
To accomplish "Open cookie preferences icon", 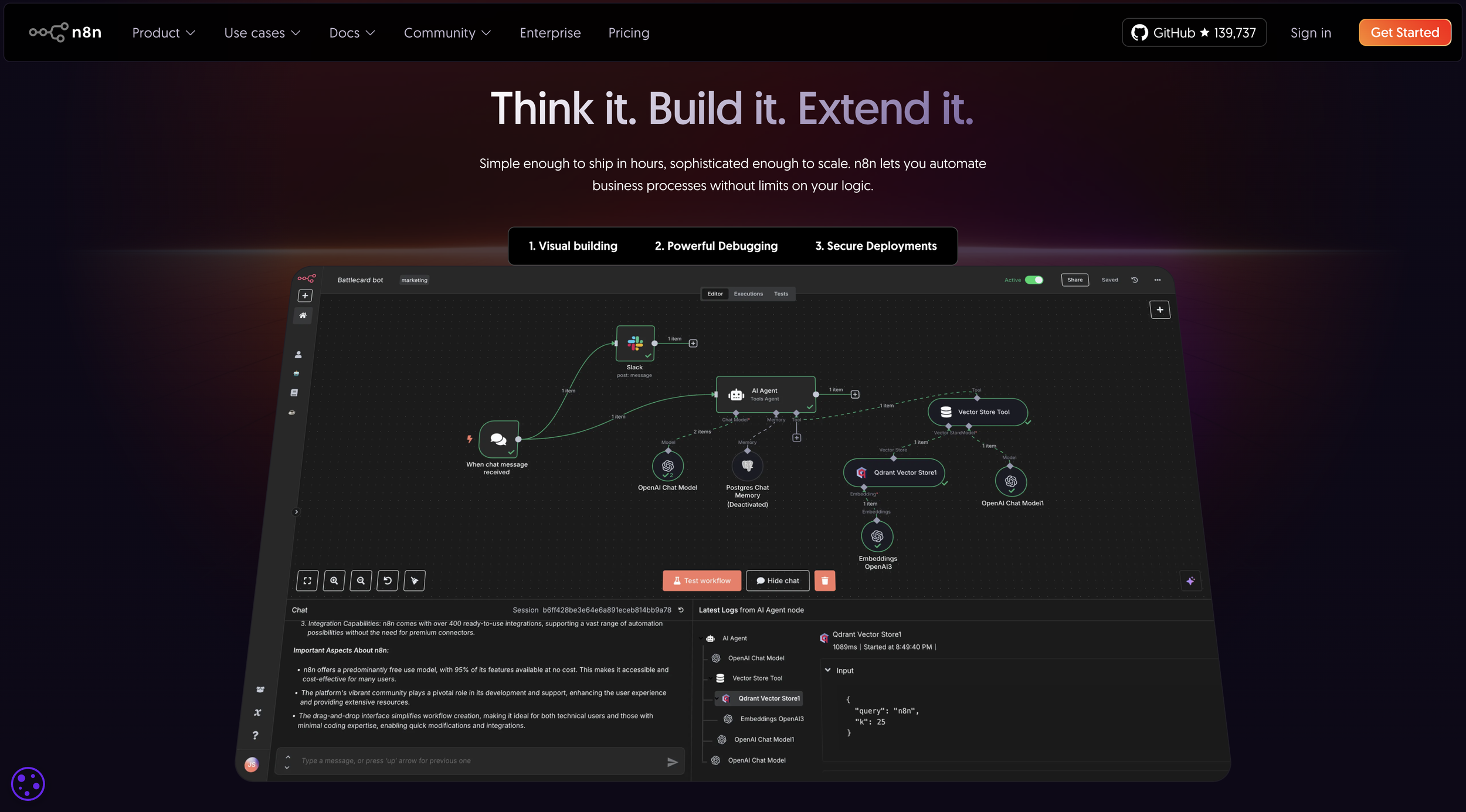I will pyautogui.click(x=28, y=783).
